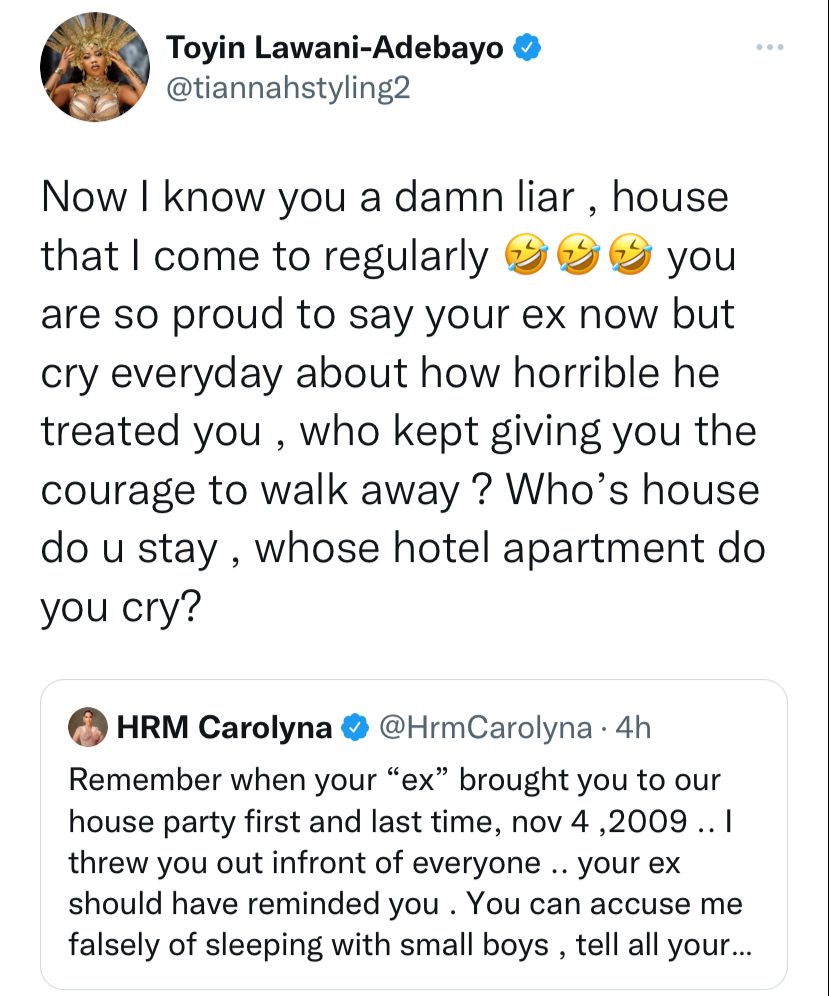Open the three-dot more options menu
This screenshot has height=996, width=829.
(770, 47)
